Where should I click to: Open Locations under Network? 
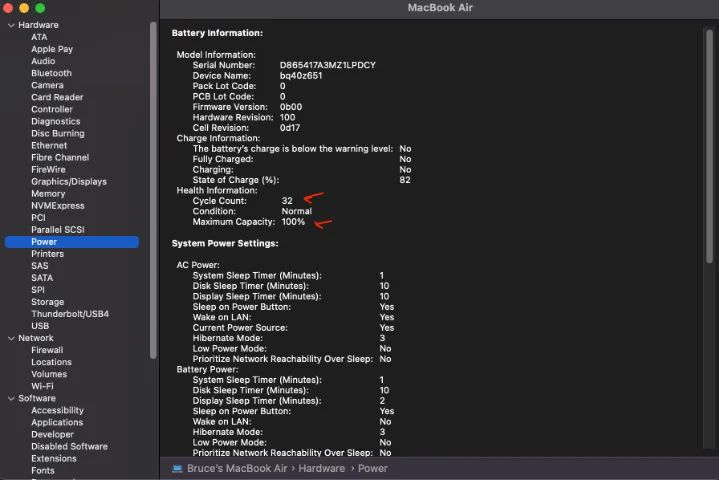(x=51, y=362)
